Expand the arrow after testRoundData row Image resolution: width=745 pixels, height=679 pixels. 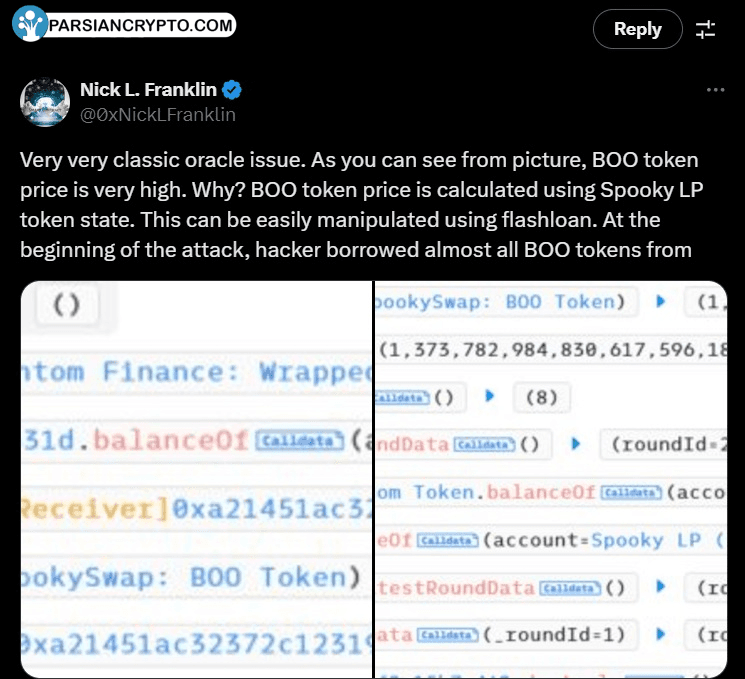660,587
